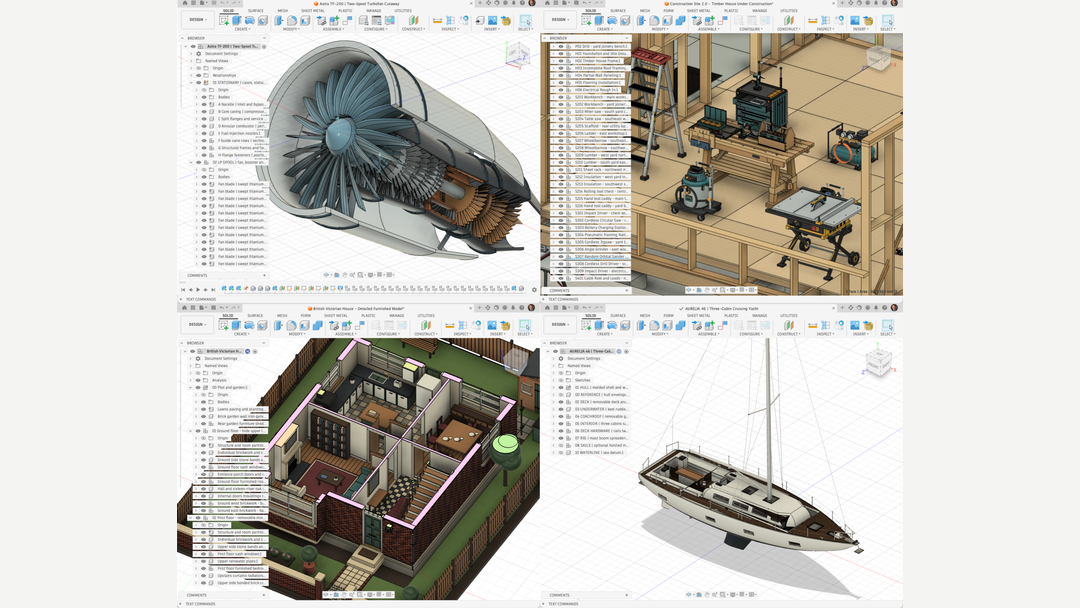Pick the Insert Canvas image icon in turbofan window
The height and width of the screenshot is (608, 1080).
coord(492,21)
